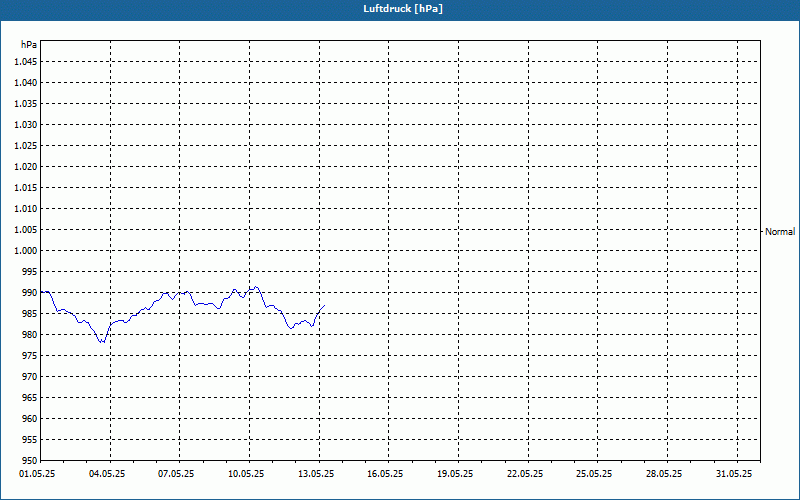
Task: Click the 22.05.25 date label
Action: tap(525, 474)
